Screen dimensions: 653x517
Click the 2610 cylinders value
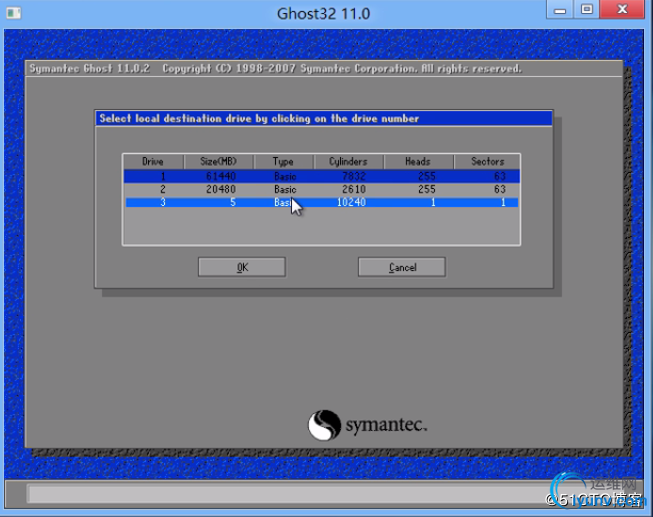pyautogui.click(x=354, y=189)
